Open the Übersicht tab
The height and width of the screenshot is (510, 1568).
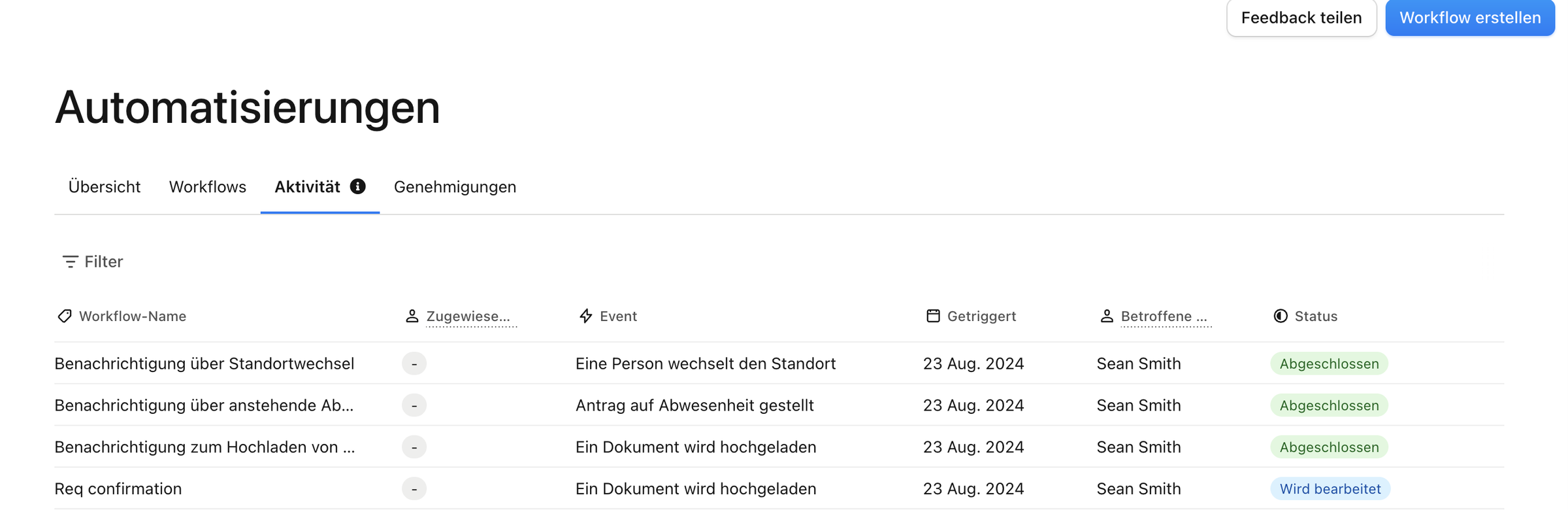click(x=105, y=187)
